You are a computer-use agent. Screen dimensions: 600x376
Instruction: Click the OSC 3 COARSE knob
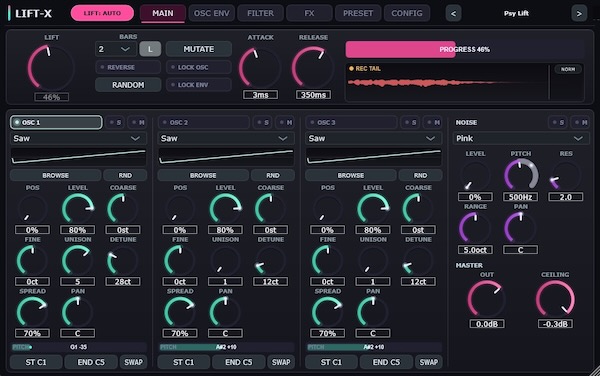pyautogui.click(x=418, y=208)
